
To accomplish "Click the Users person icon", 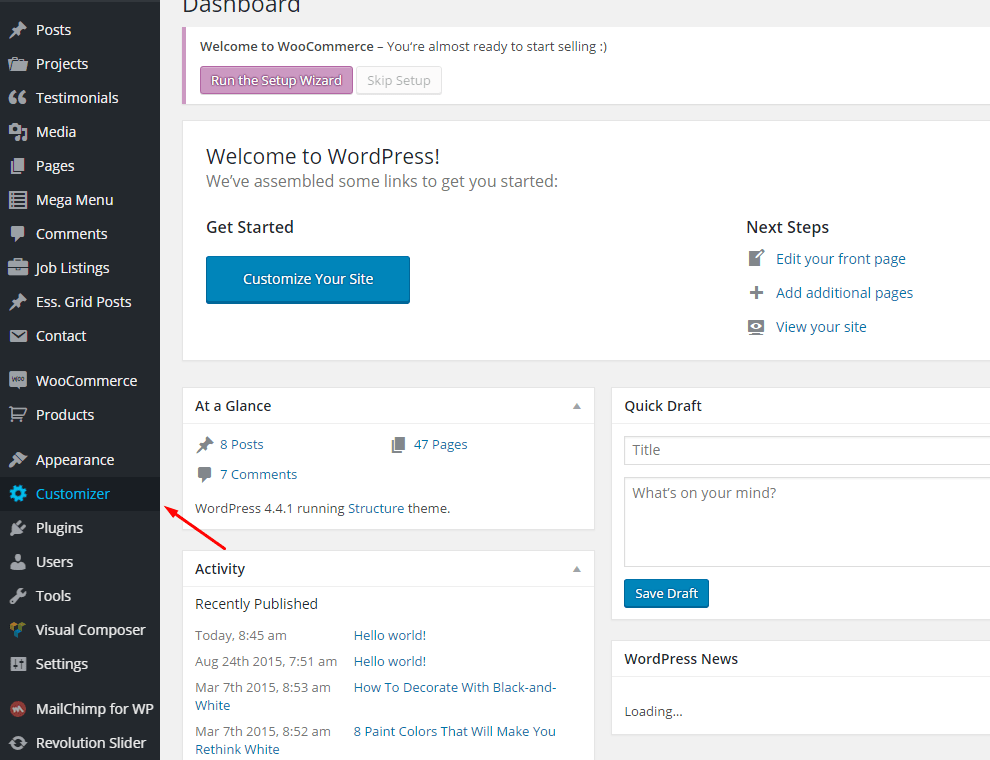I will pyautogui.click(x=18, y=562).
